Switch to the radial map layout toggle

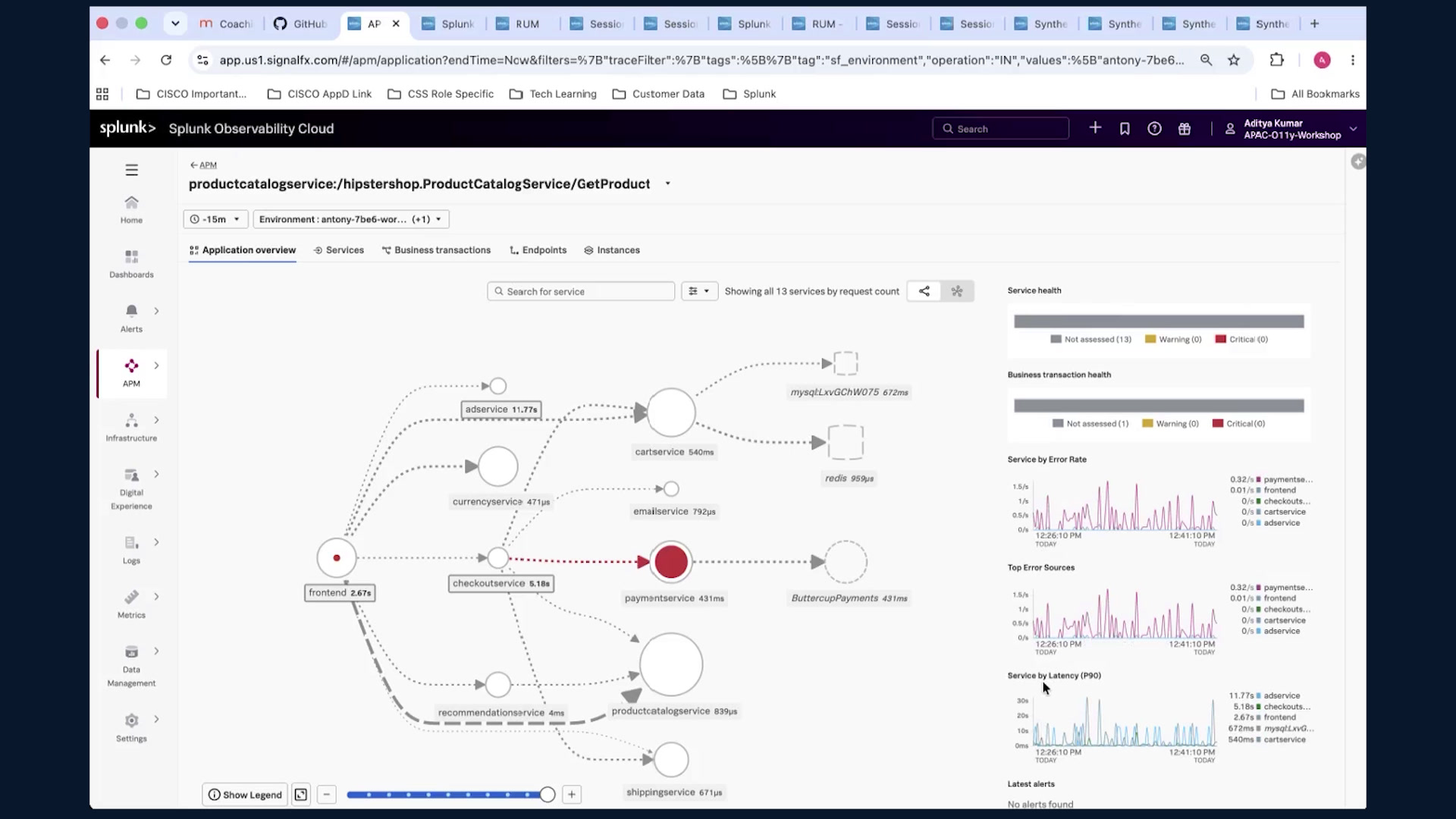point(957,291)
